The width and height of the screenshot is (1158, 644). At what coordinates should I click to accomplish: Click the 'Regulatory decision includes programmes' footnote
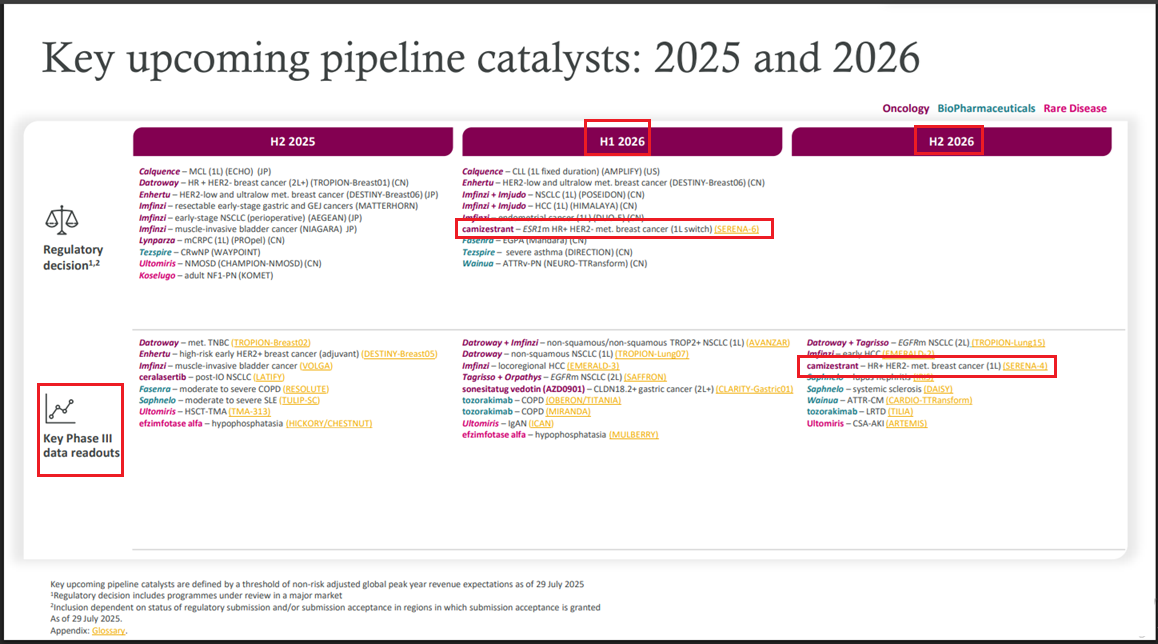(196, 595)
